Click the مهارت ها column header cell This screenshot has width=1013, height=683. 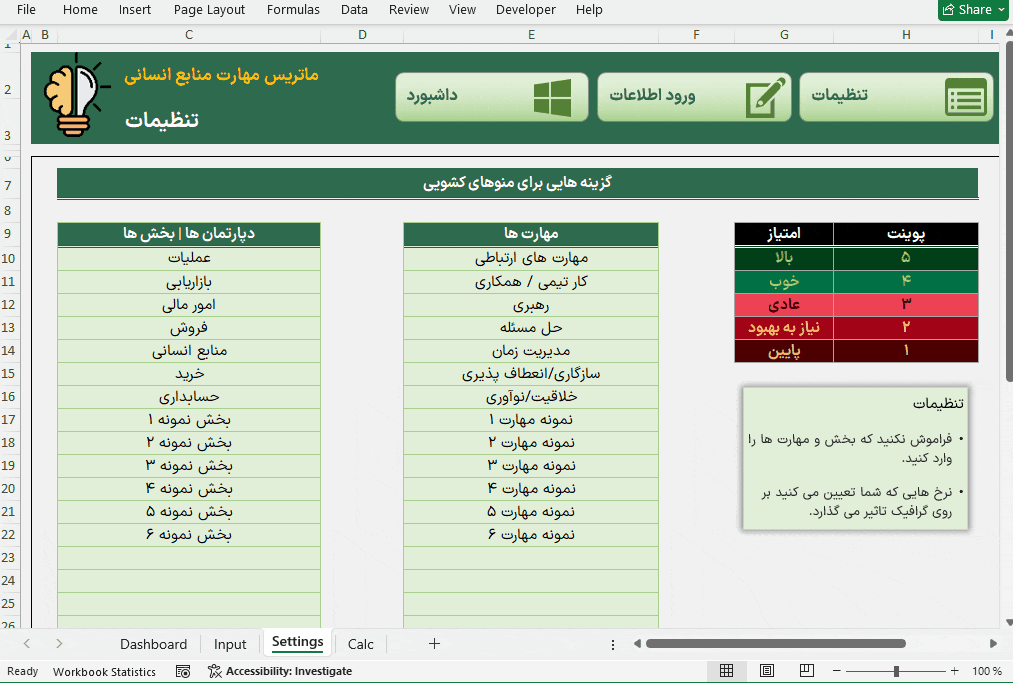click(x=531, y=234)
